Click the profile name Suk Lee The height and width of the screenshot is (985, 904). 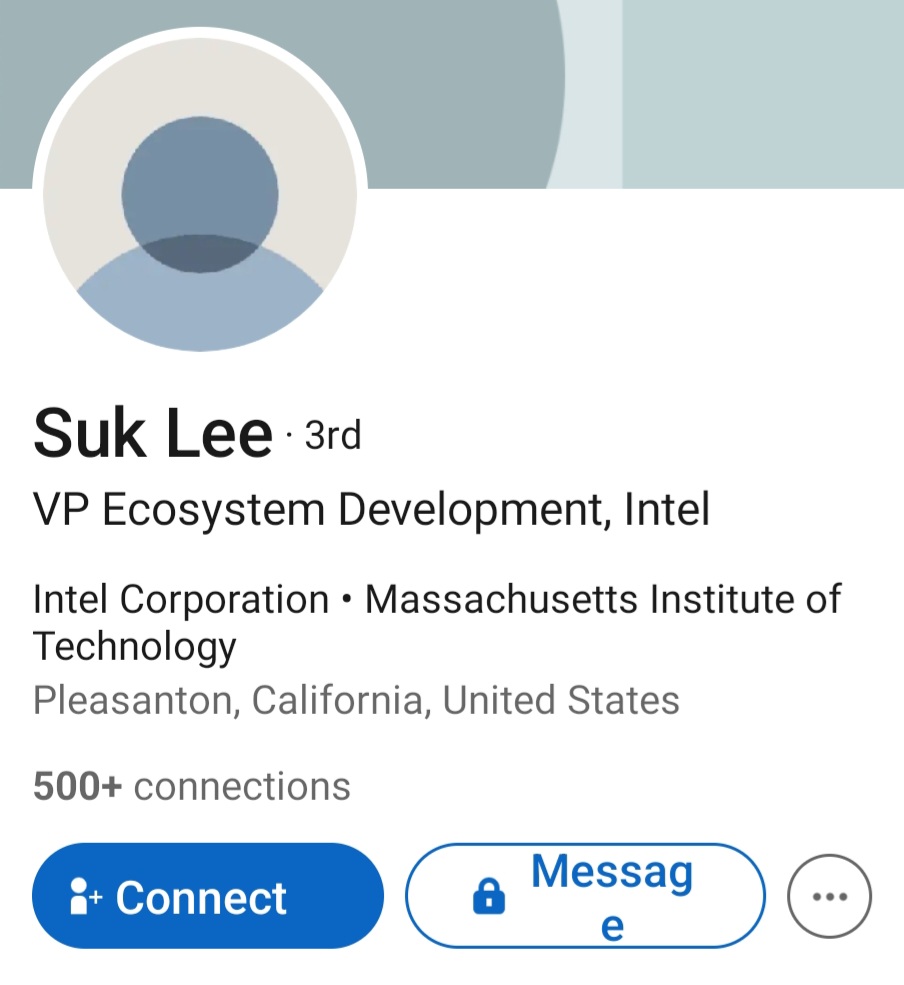point(153,435)
